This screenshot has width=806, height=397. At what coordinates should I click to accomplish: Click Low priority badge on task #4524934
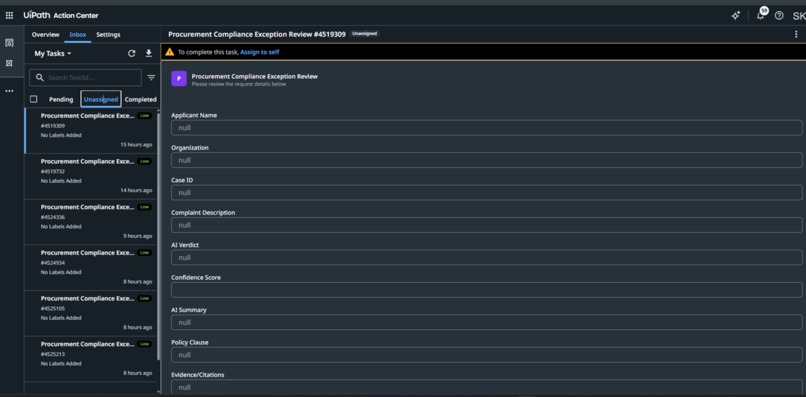(x=145, y=253)
